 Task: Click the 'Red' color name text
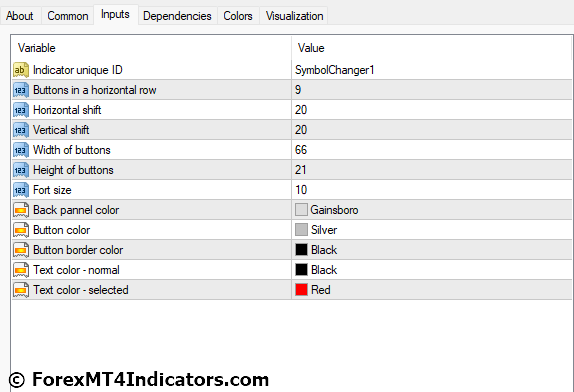coord(321,290)
